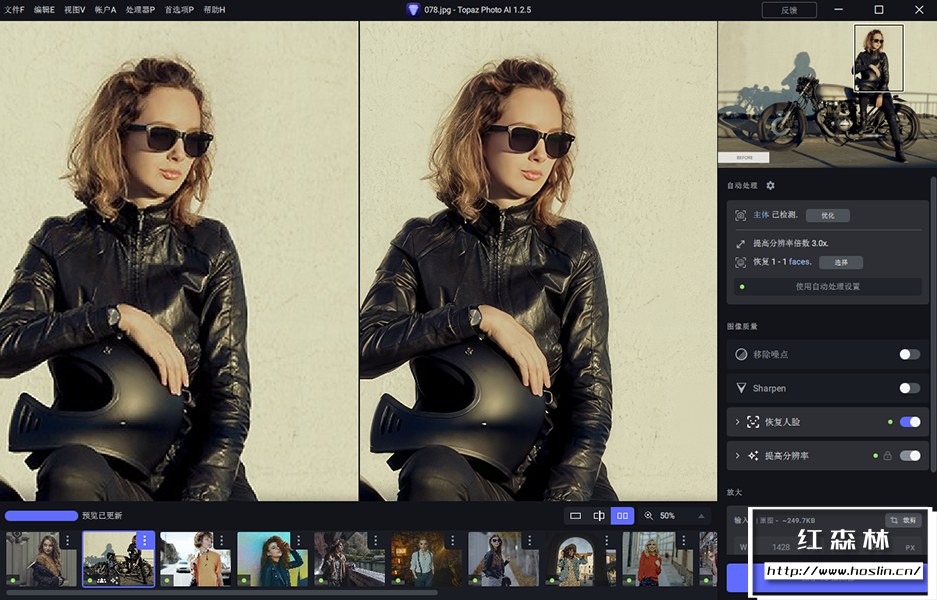Open the autopilot settings gear icon
This screenshot has height=600, width=937.
[x=770, y=186]
